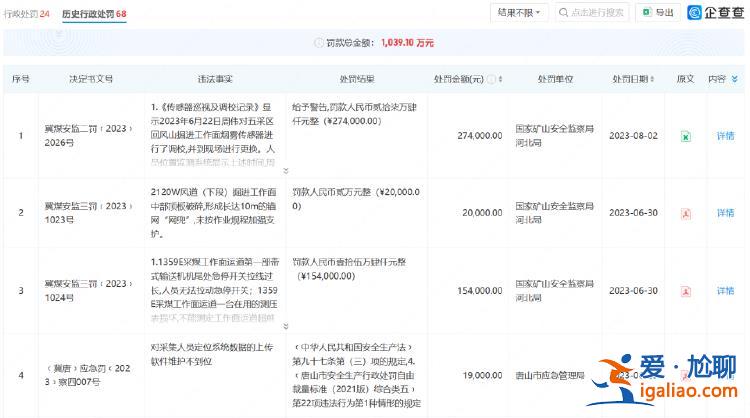Expand all content via 内容 double chevron
The height and width of the screenshot is (418, 750).
735,79
